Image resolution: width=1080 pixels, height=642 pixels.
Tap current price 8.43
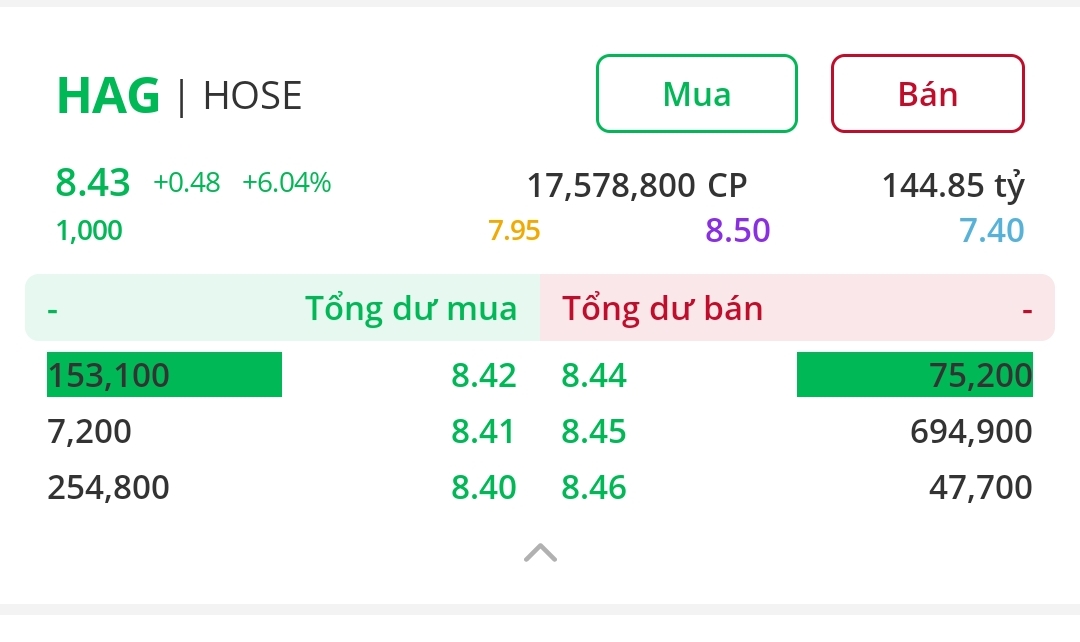[x=93, y=183]
